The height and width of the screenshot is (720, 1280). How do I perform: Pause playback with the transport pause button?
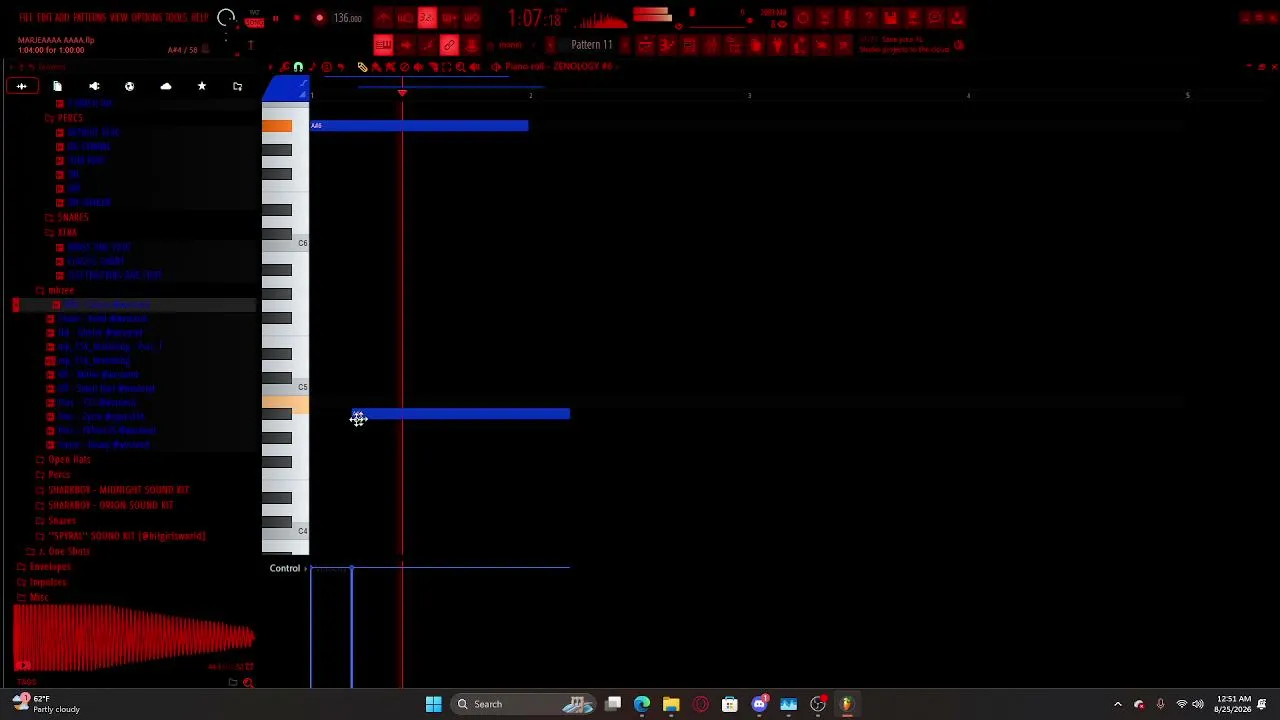(x=275, y=18)
